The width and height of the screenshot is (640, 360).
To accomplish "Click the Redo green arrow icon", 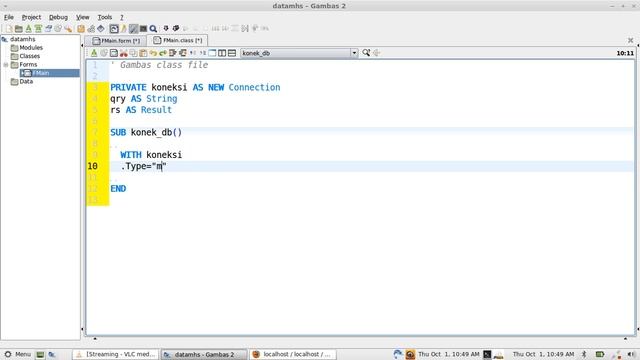I will [x=163, y=53].
